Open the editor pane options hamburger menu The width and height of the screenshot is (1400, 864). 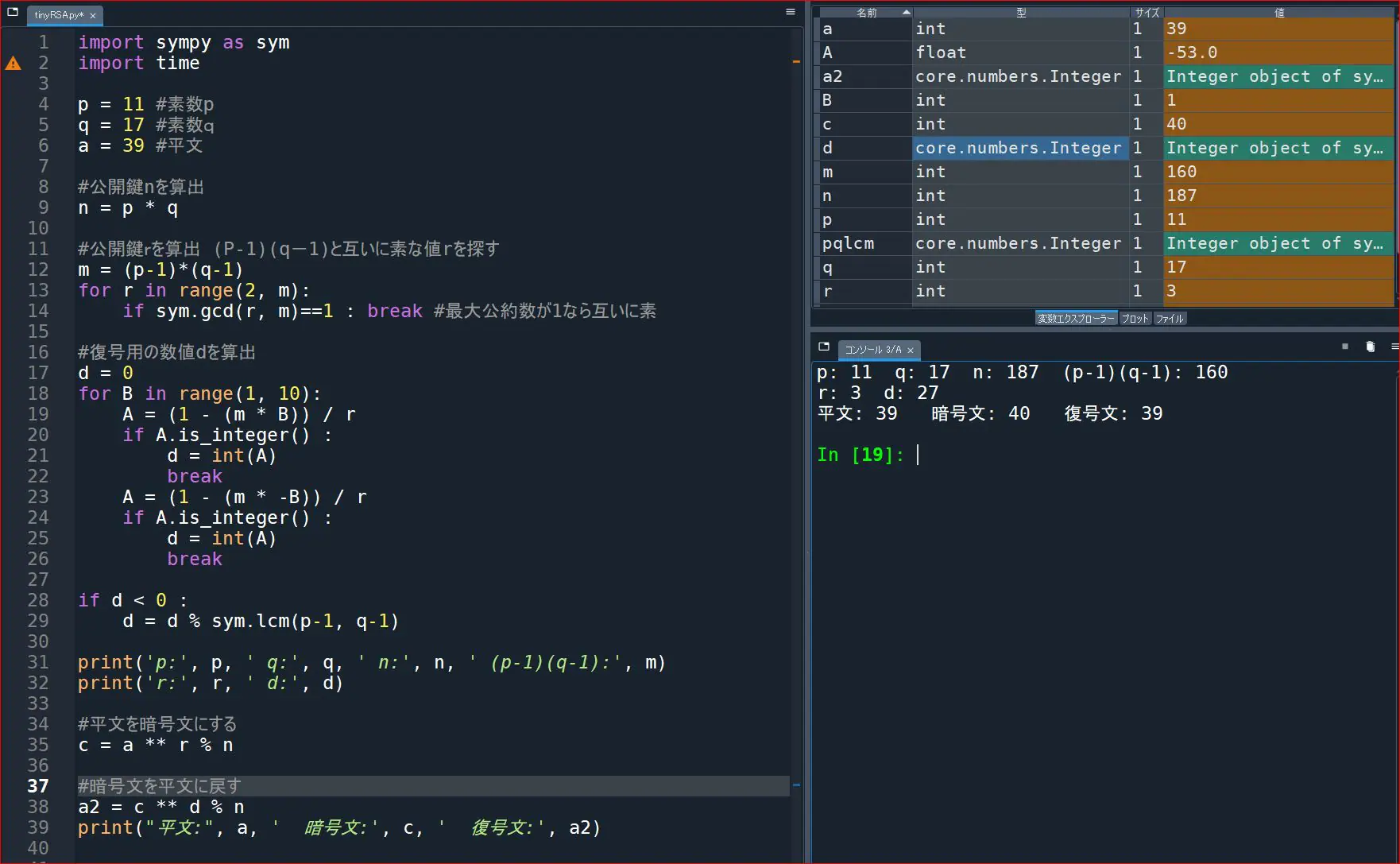click(790, 12)
